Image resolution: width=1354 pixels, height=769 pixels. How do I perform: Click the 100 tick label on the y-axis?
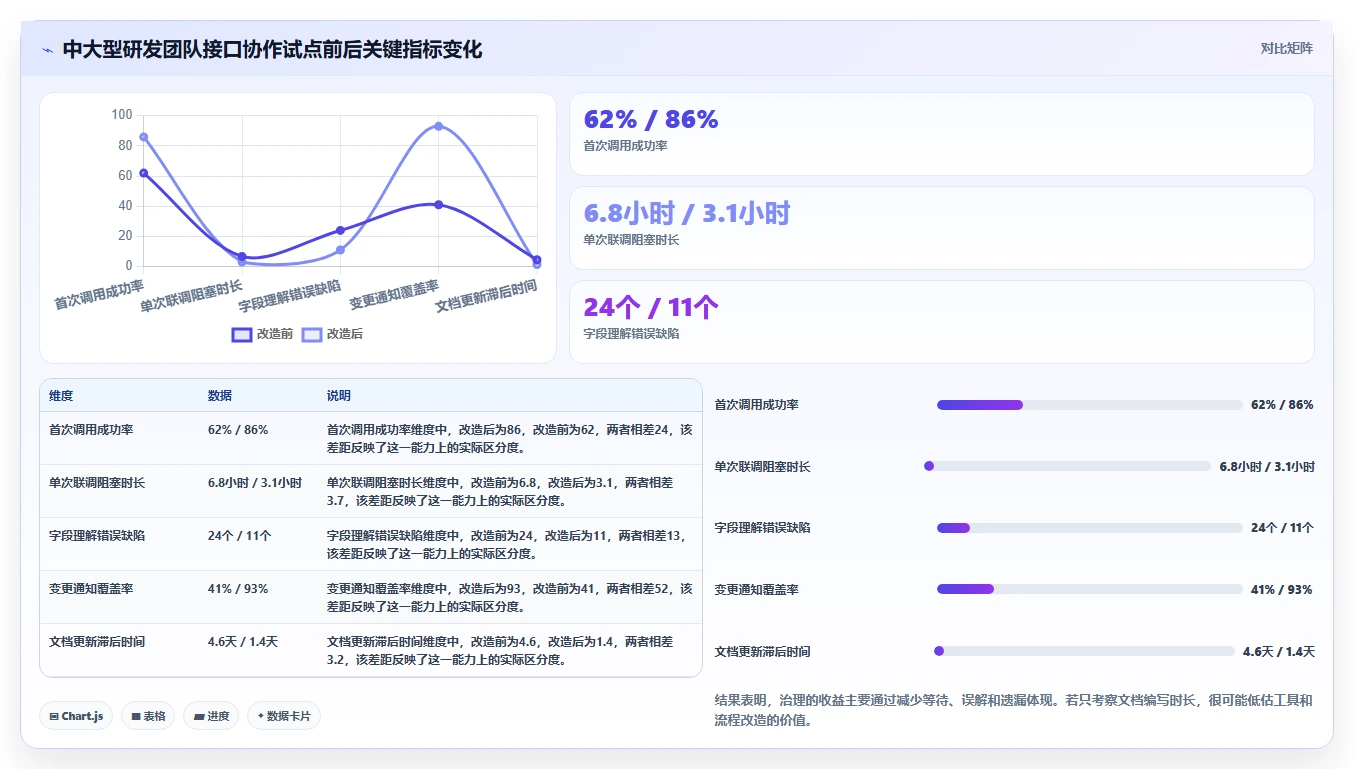[x=121, y=115]
